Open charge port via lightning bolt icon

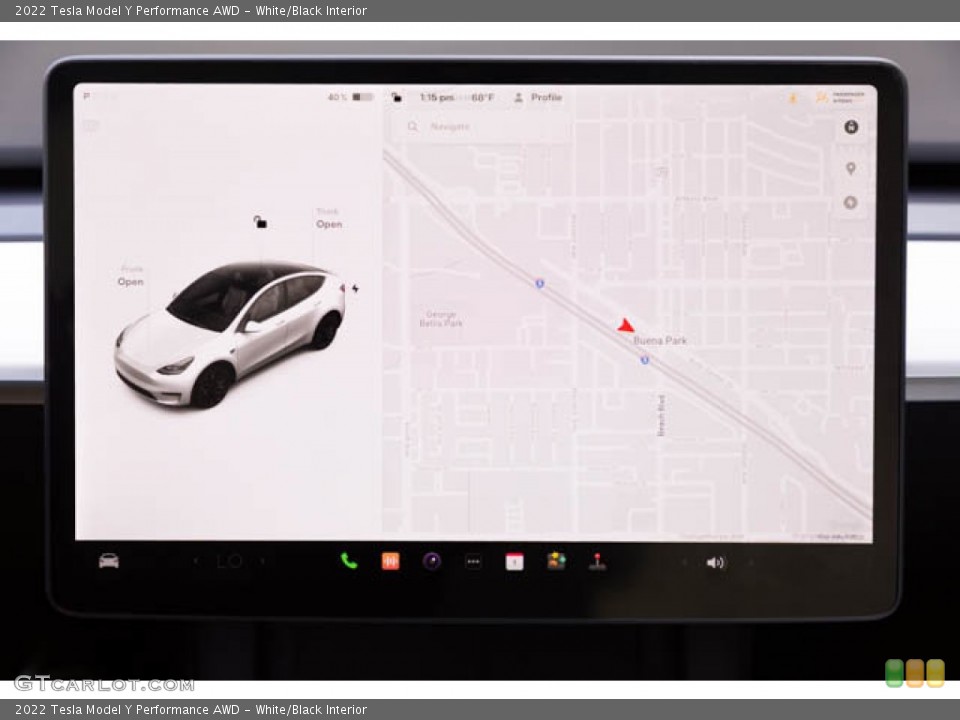click(x=356, y=288)
